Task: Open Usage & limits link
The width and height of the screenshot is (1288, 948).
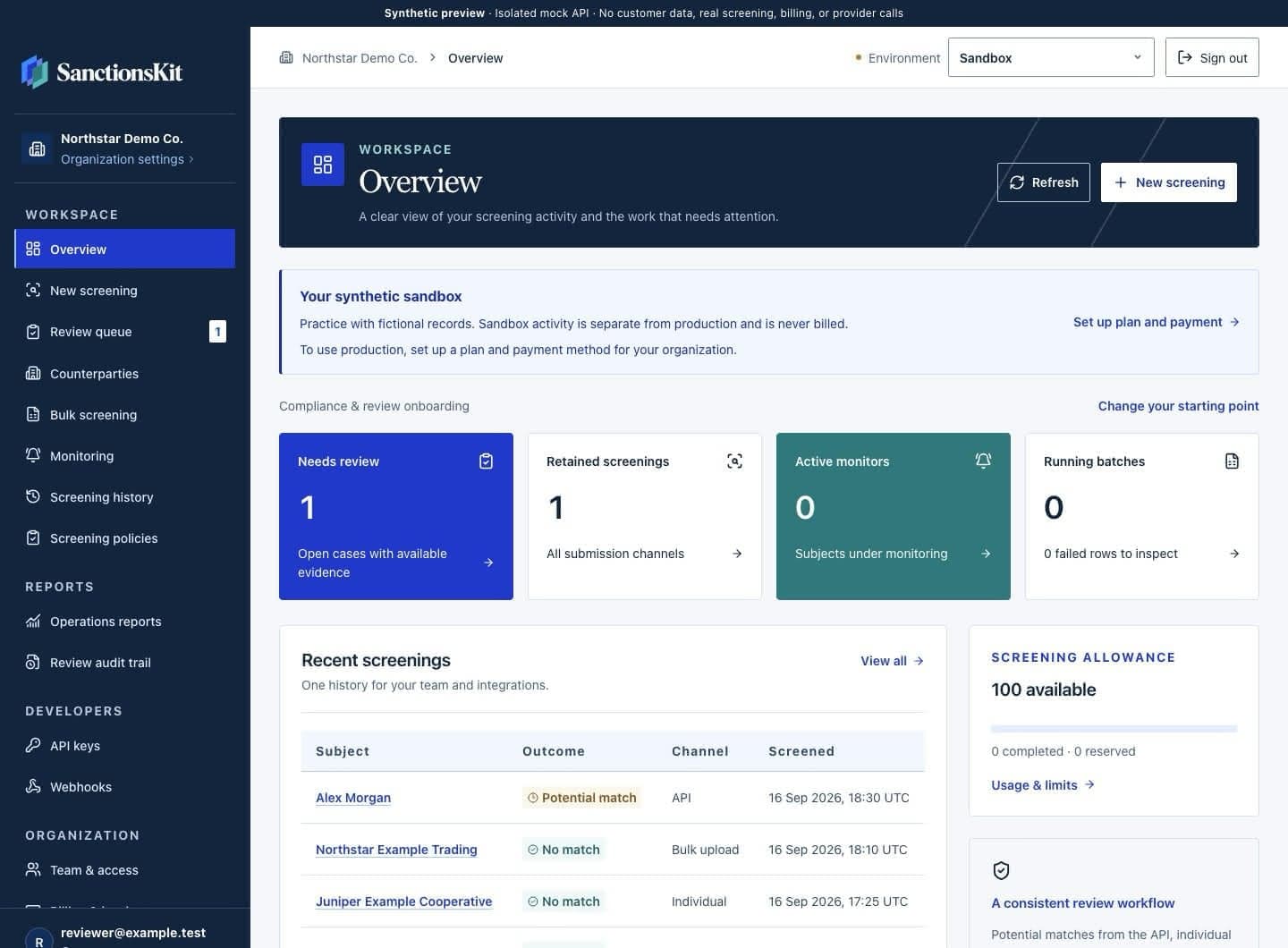Action: [x=1043, y=785]
